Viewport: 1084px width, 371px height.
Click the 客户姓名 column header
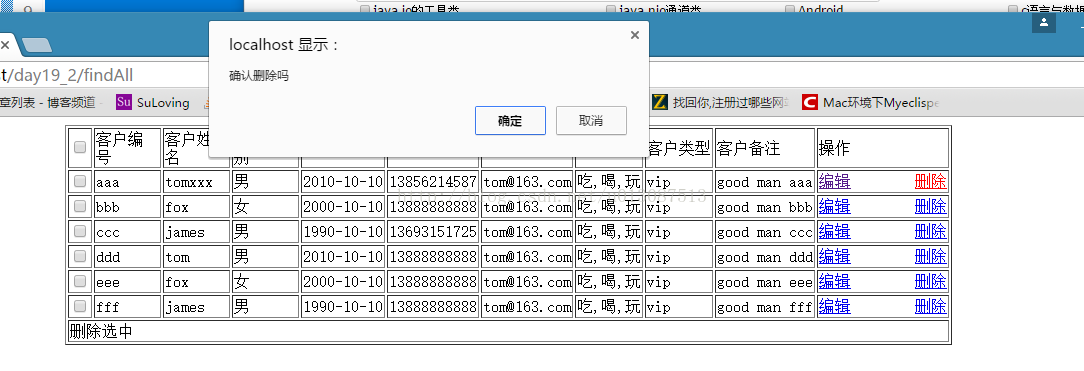188,148
